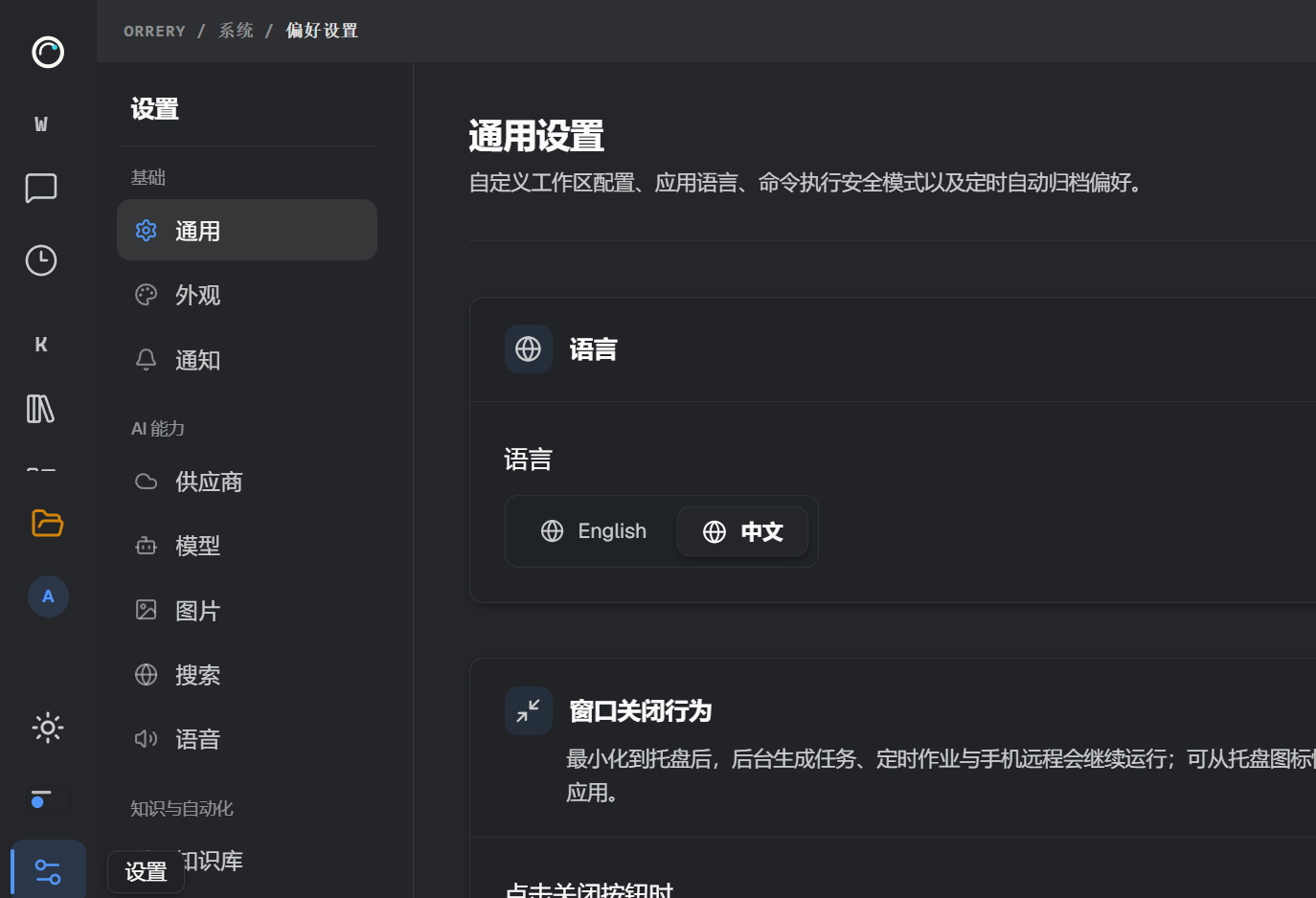The image size is (1316, 898).
Task: Click ORRERY in the breadcrumb
Action: (154, 32)
